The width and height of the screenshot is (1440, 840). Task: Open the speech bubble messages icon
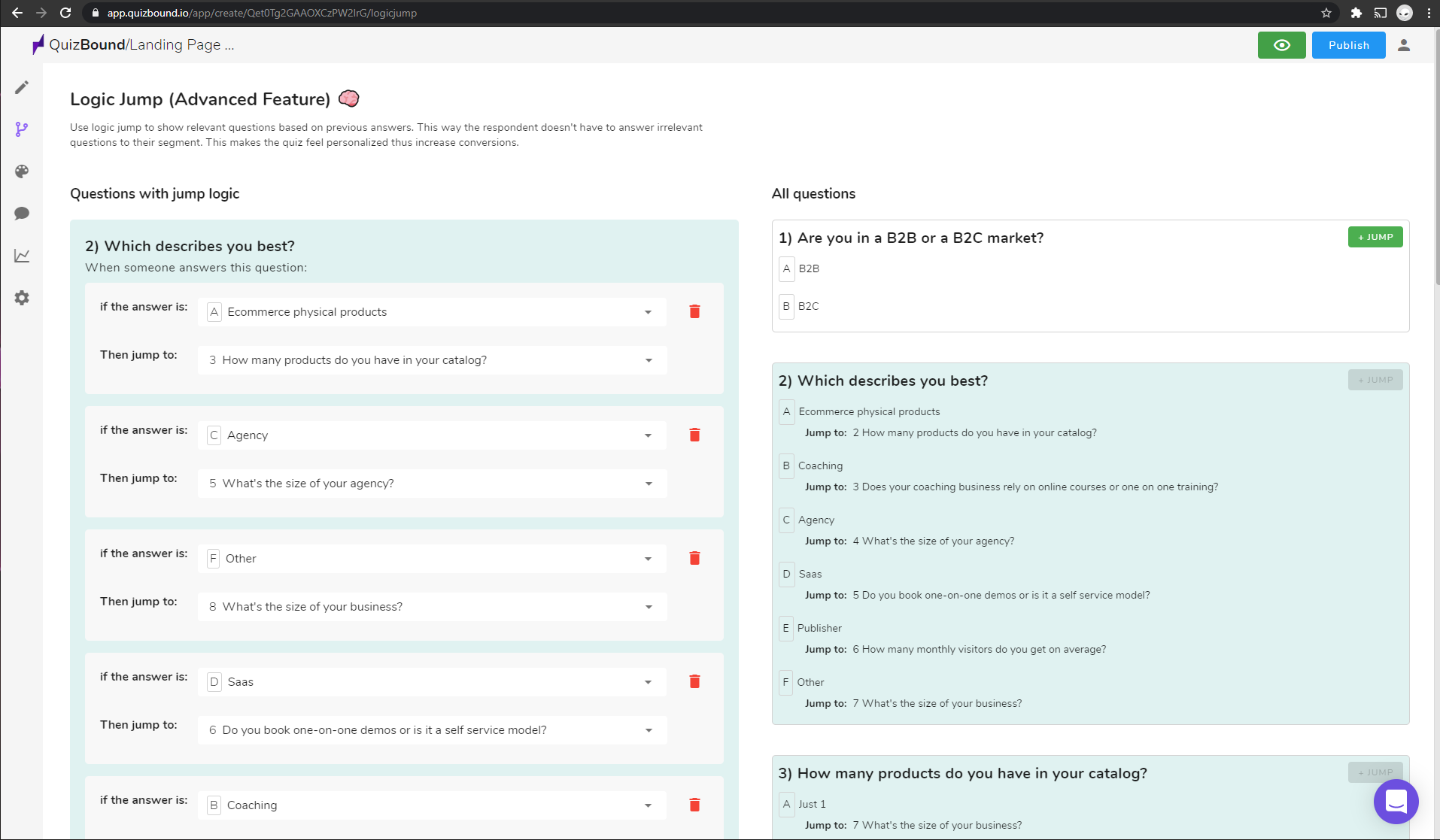(x=22, y=214)
